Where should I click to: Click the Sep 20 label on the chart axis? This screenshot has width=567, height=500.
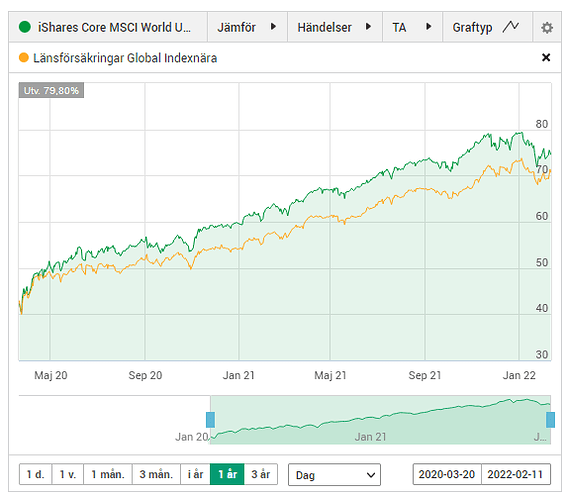tap(145, 375)
